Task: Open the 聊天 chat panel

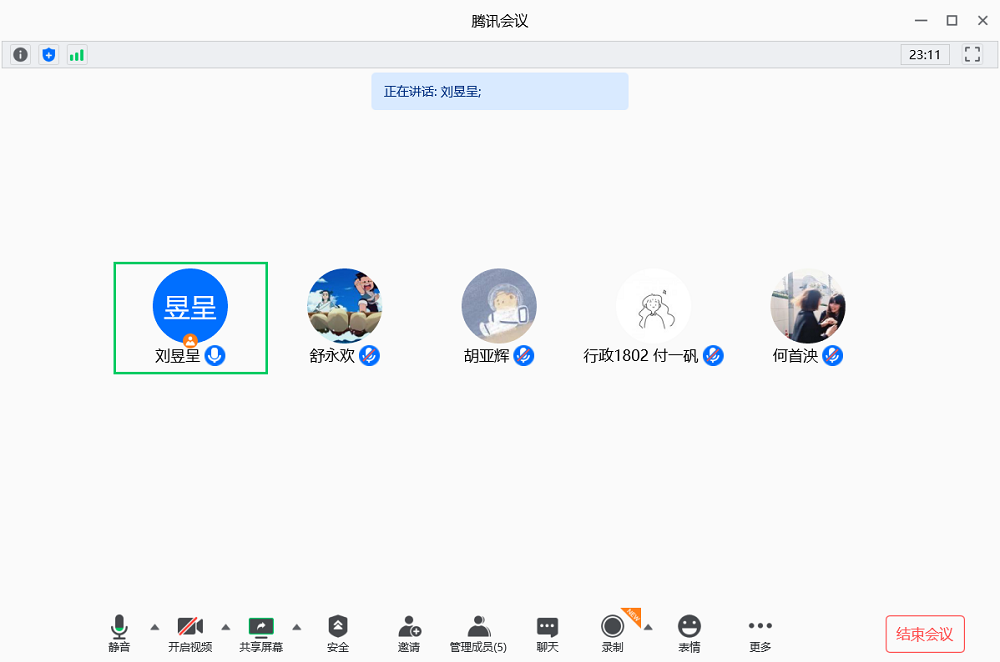Action: [x=547, y=633]
